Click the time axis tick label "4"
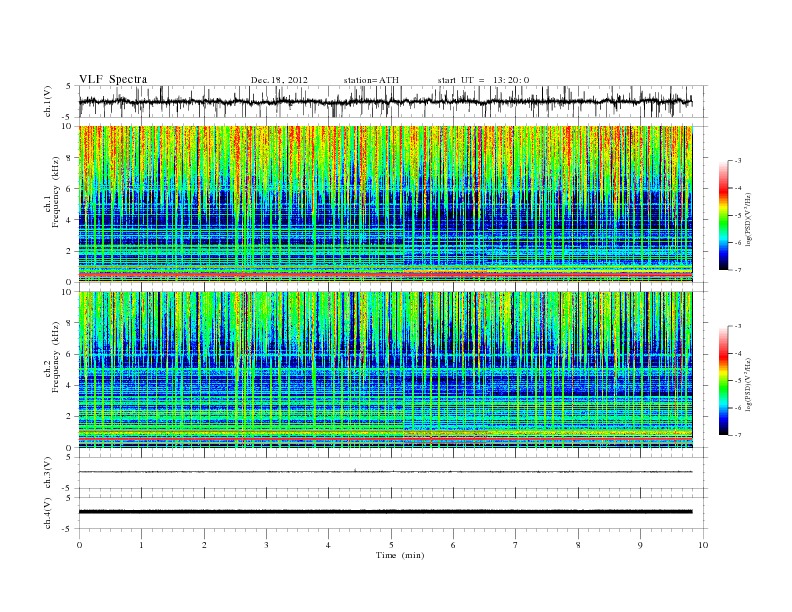This screenshot has width=792, height=612. click(328, 545)
